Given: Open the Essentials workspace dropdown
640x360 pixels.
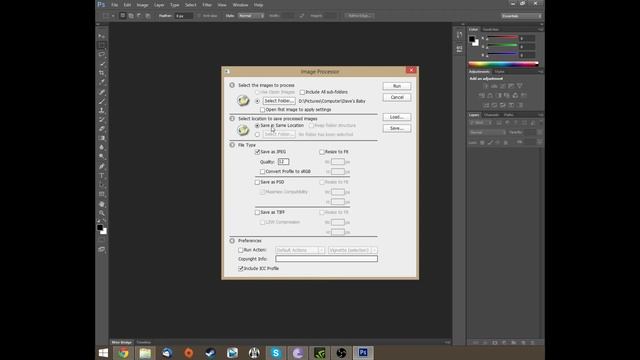Looking at the screenshot, I should (522, 16).
